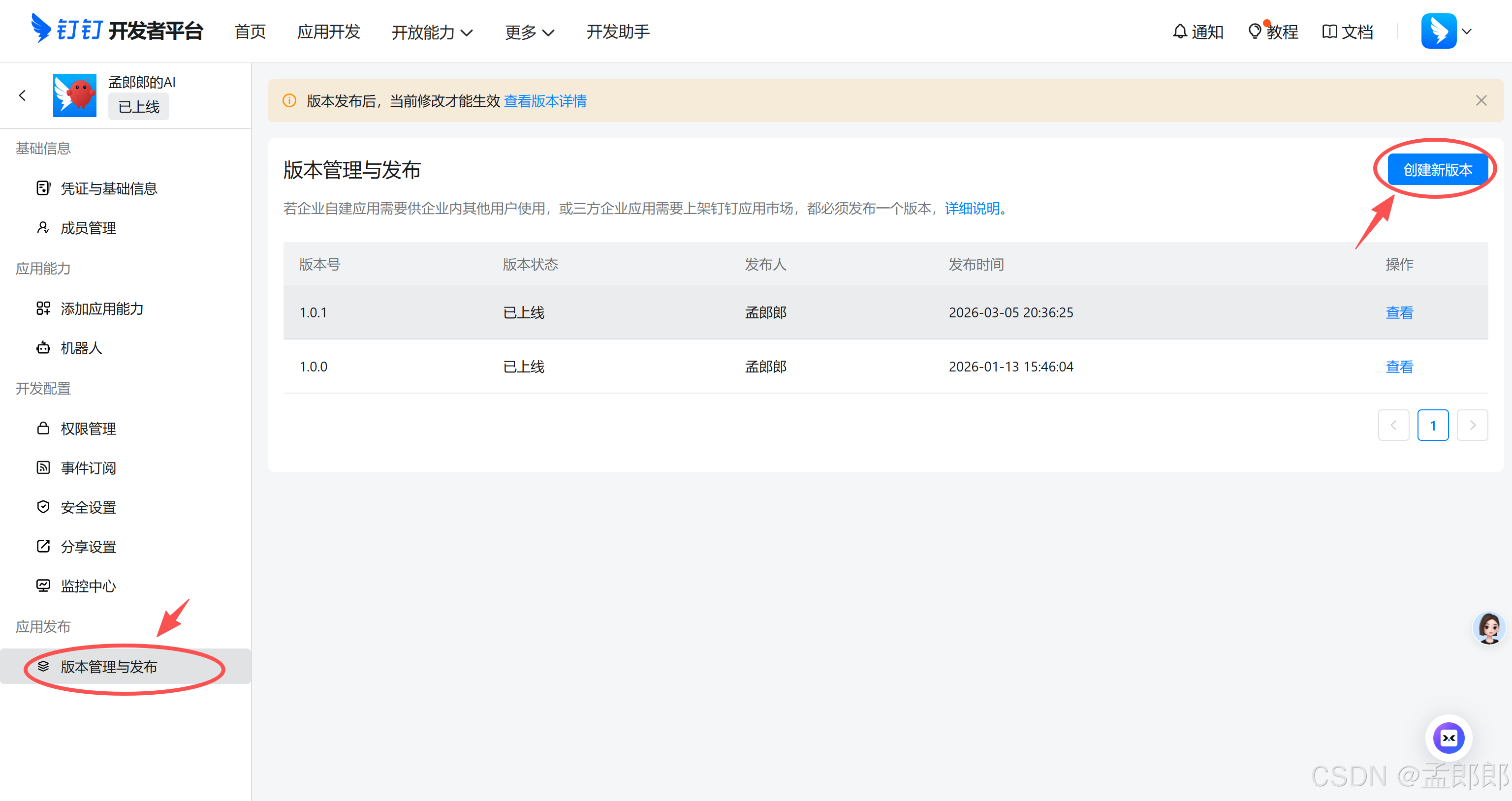
Task: Dismiss the yellow notice banner
Action: (1481, 101)
